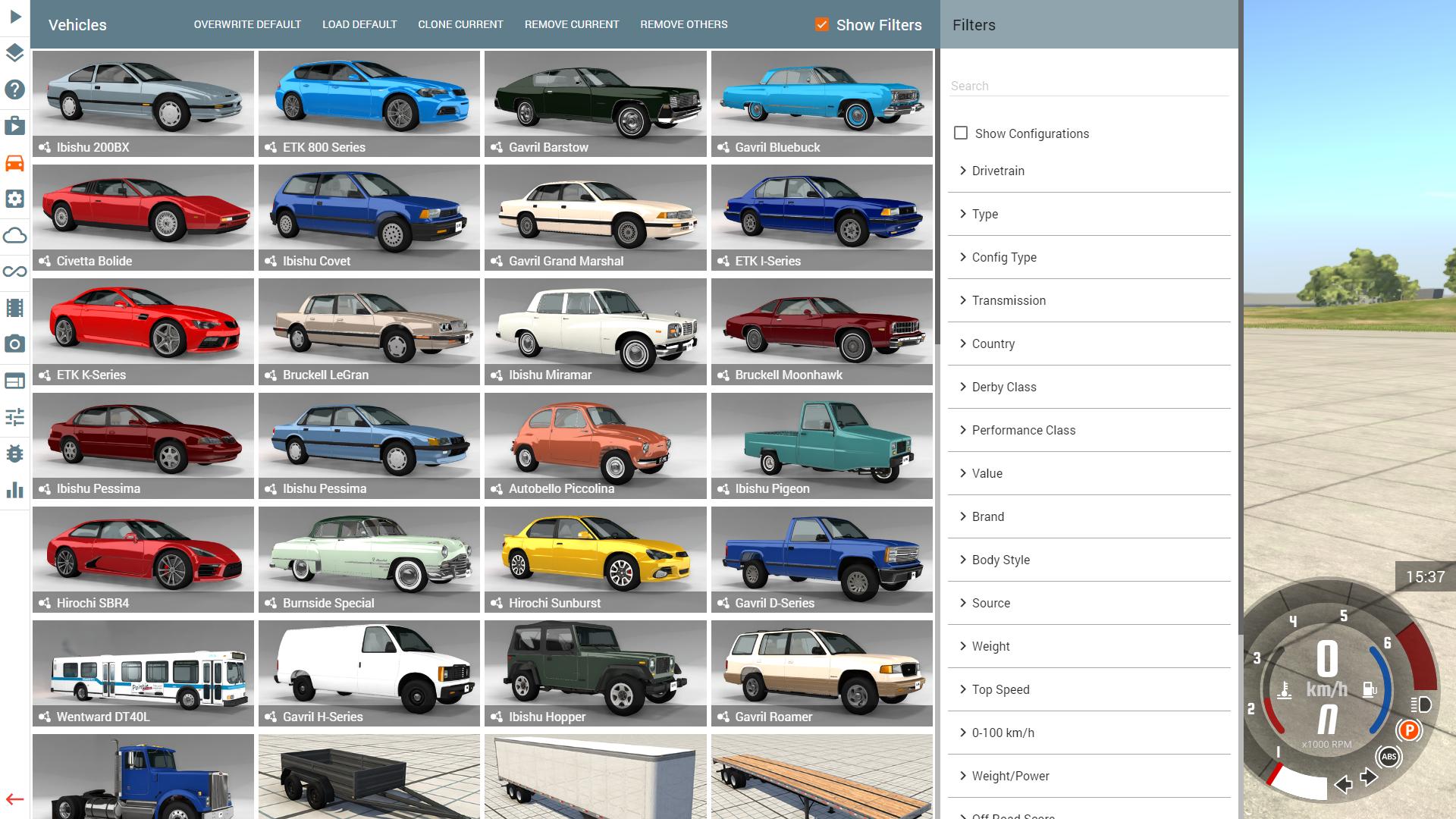Expand the Transmission filter section

click(1008, 300)
